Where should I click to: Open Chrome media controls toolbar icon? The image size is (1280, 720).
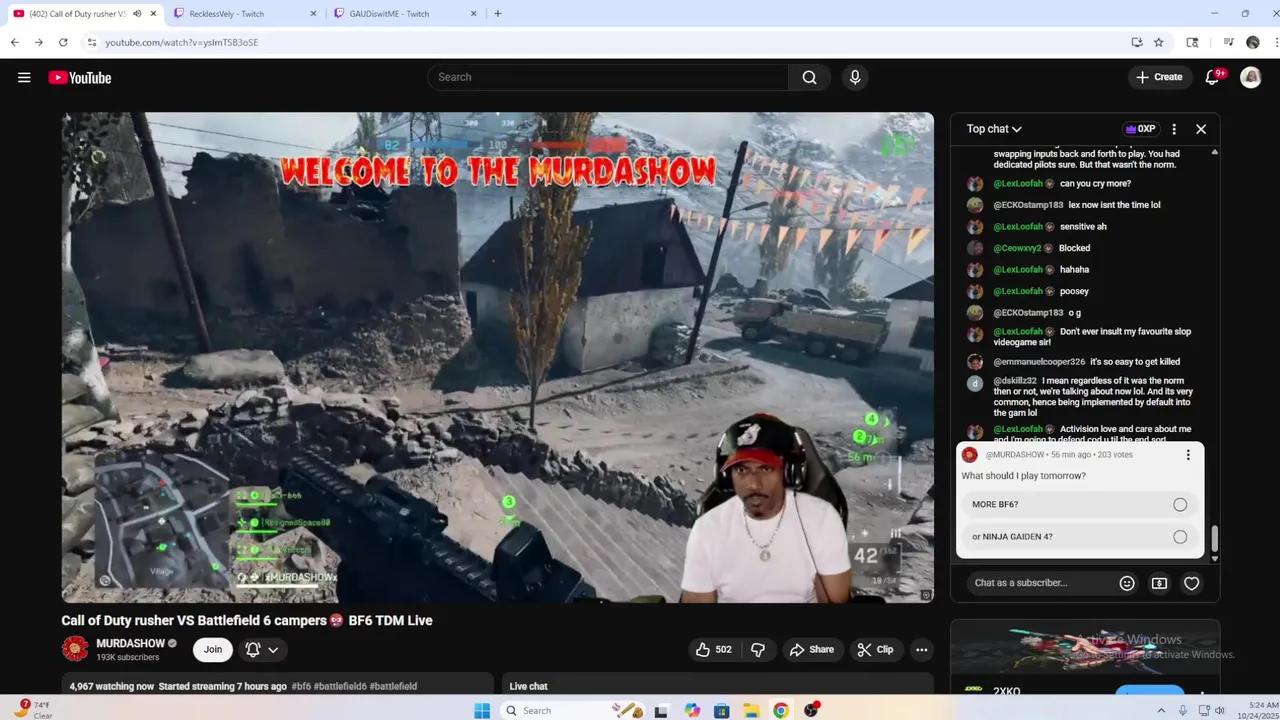coord(1229,42)
